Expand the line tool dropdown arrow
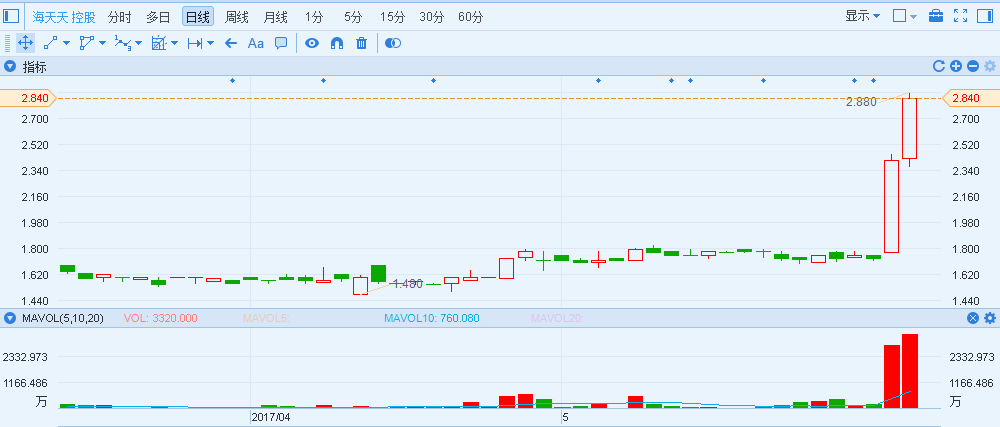The image size is (1000, 427). click(66, 44)
